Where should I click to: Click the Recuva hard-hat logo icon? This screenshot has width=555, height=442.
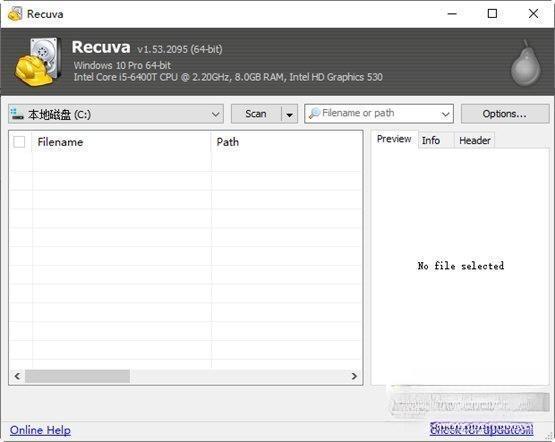point(37,61)
